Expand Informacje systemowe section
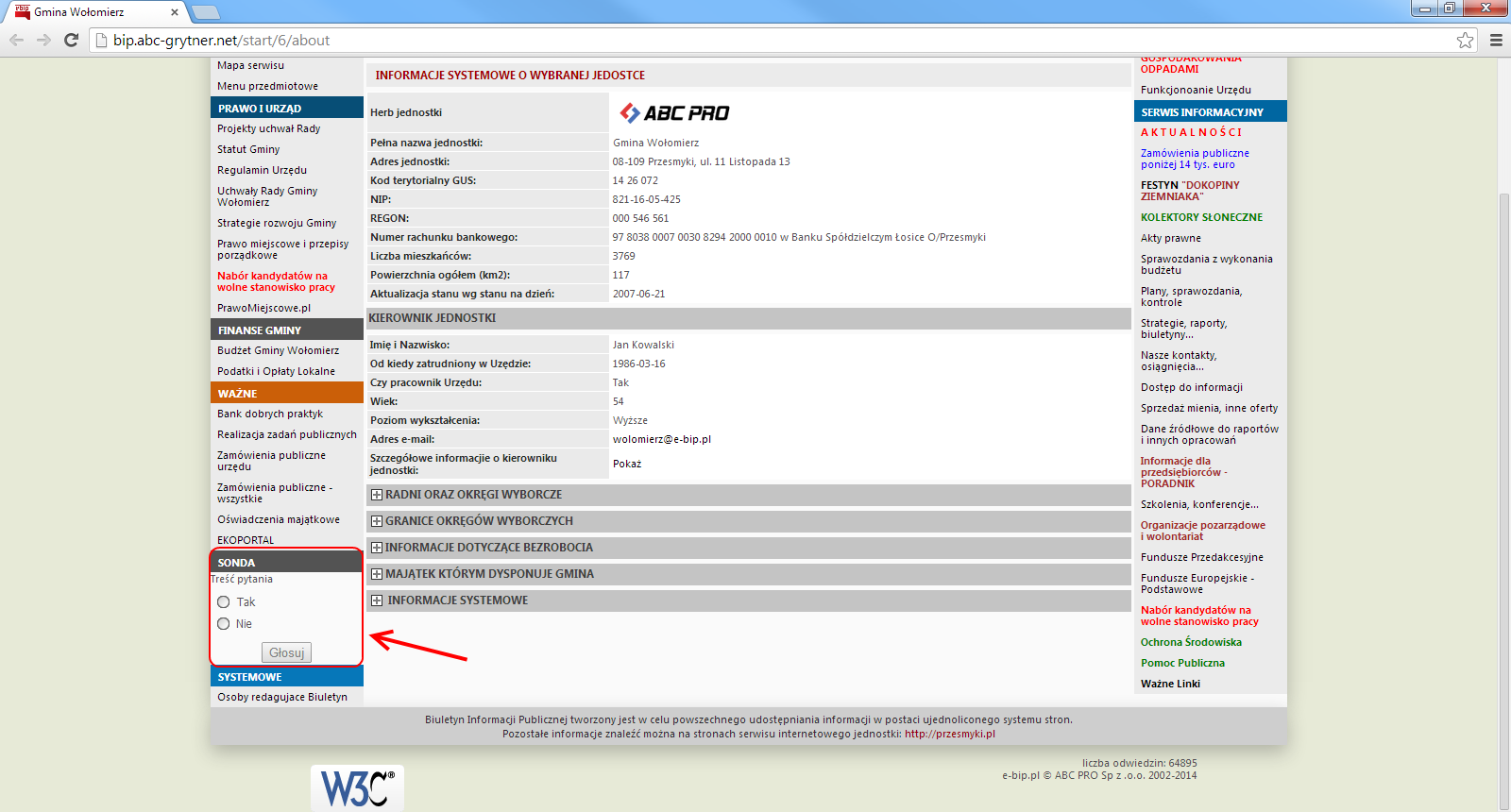The width and height of the screenshot is (1511, 812). tap(377, 601)
